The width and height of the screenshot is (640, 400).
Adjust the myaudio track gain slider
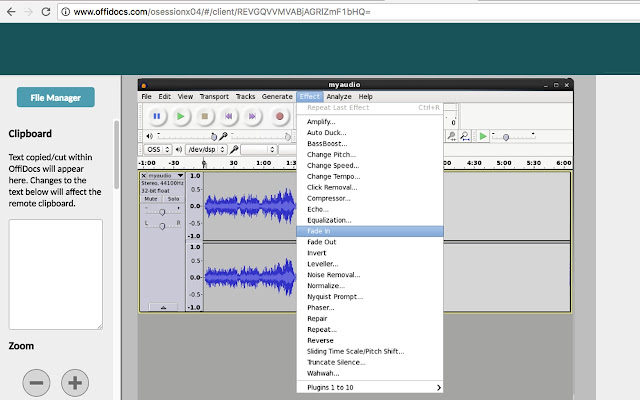coord(161,211)
